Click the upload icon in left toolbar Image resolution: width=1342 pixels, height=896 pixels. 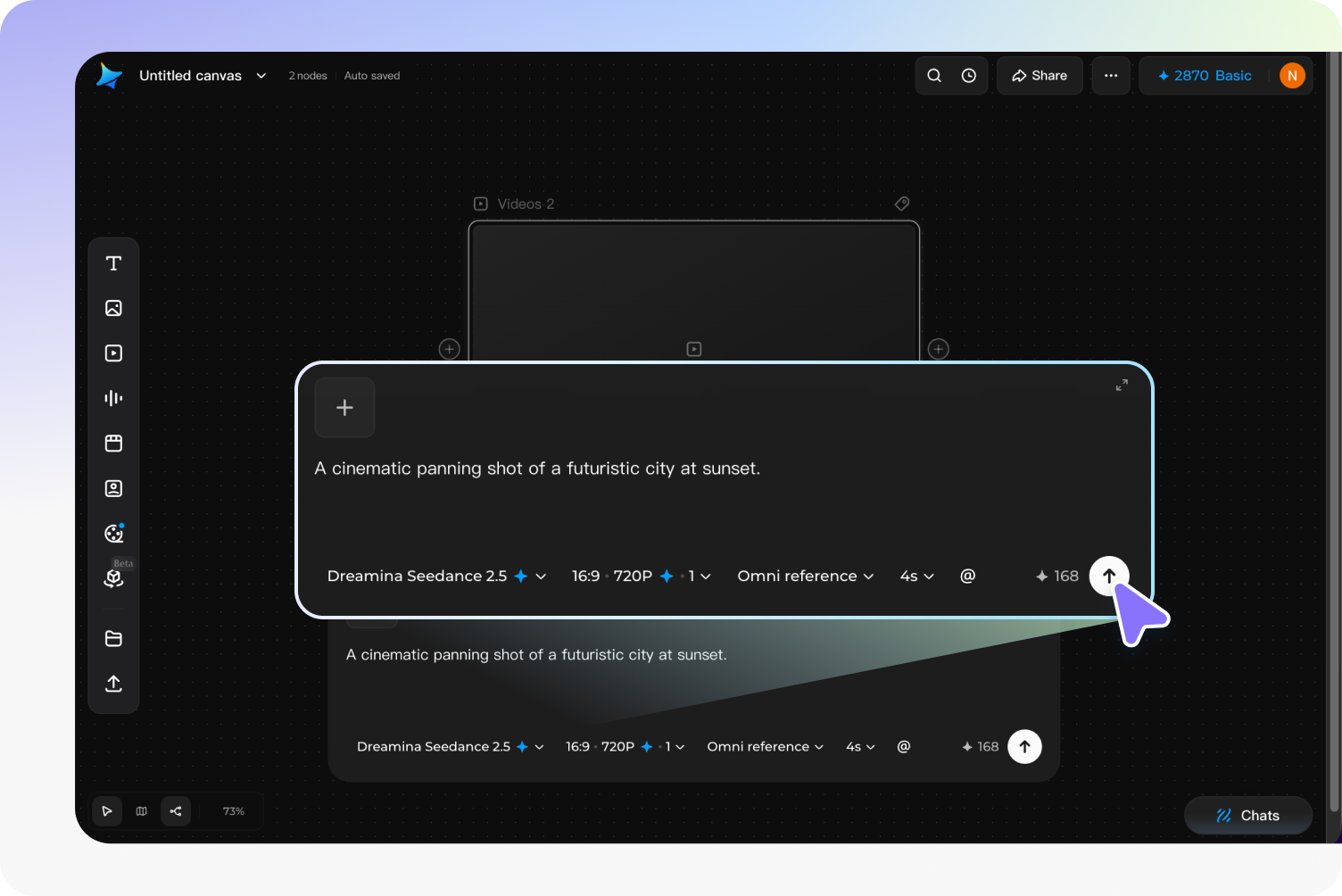pos(113,684)
